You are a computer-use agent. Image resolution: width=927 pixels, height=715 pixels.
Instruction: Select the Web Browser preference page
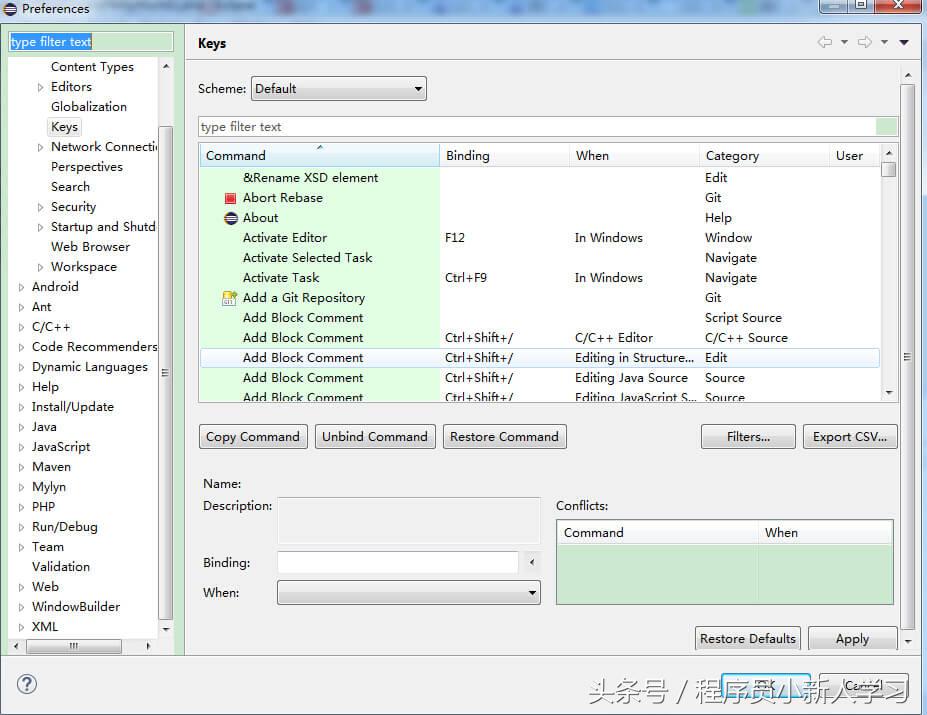[90, 246]
